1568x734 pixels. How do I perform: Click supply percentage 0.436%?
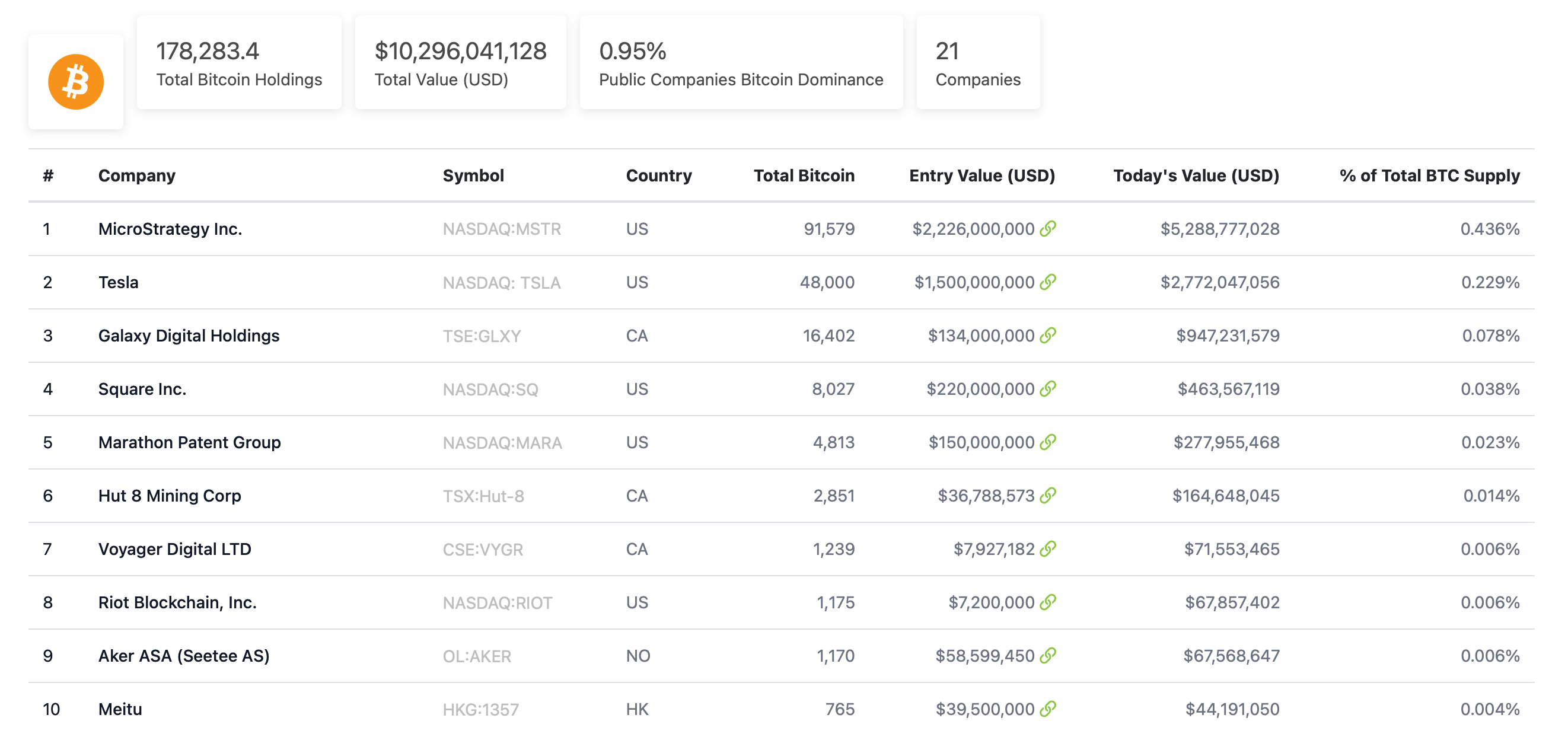[1490, 229]
